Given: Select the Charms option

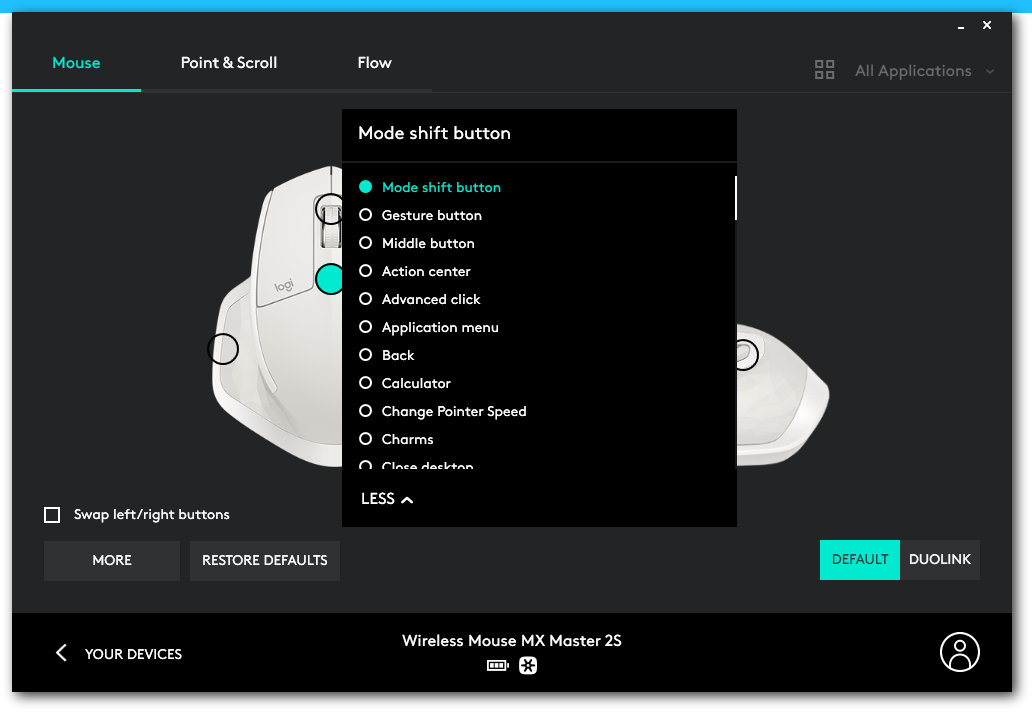Looking at the screenshot, I should [x=396, y=439].
